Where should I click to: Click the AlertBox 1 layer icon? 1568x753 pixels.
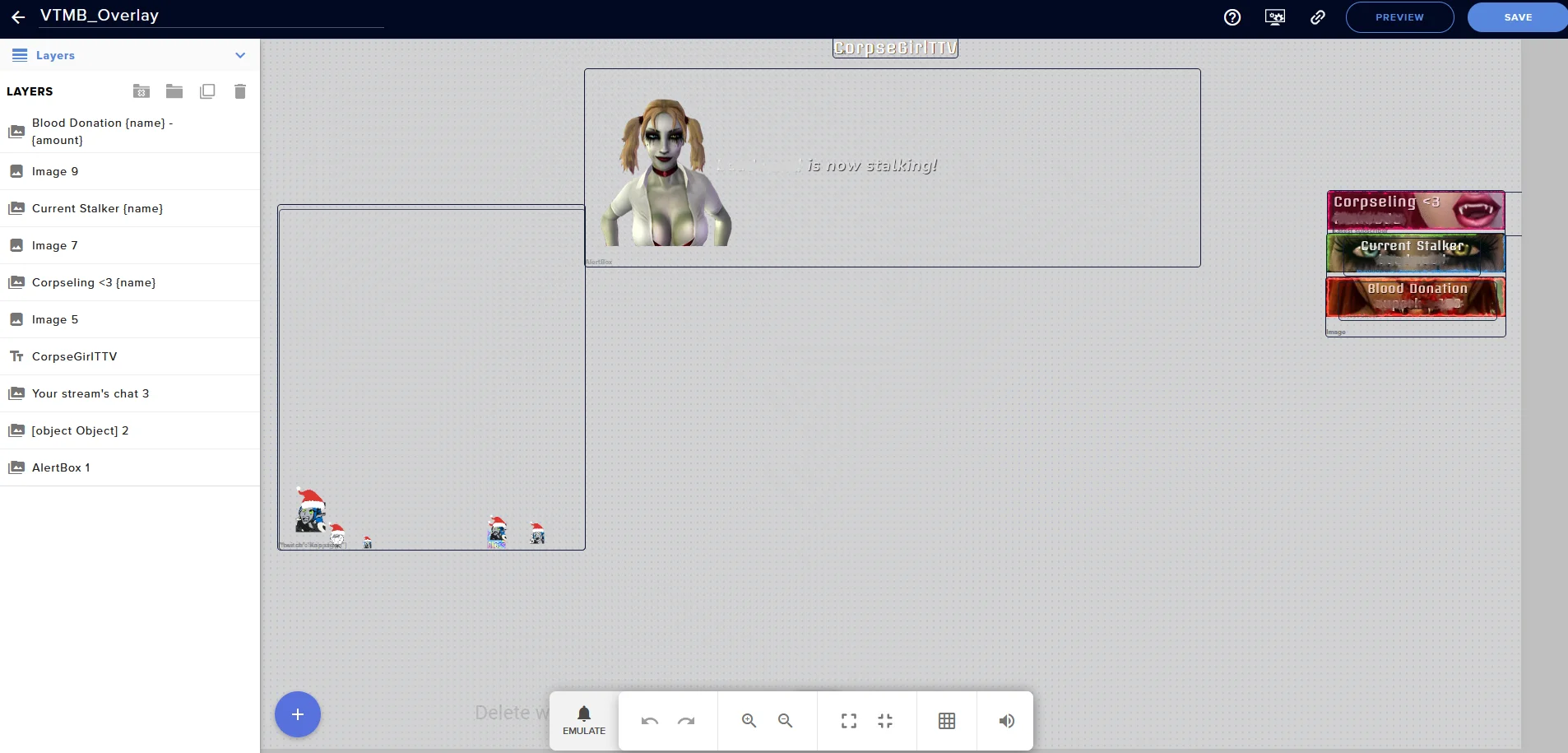point(16,467)
